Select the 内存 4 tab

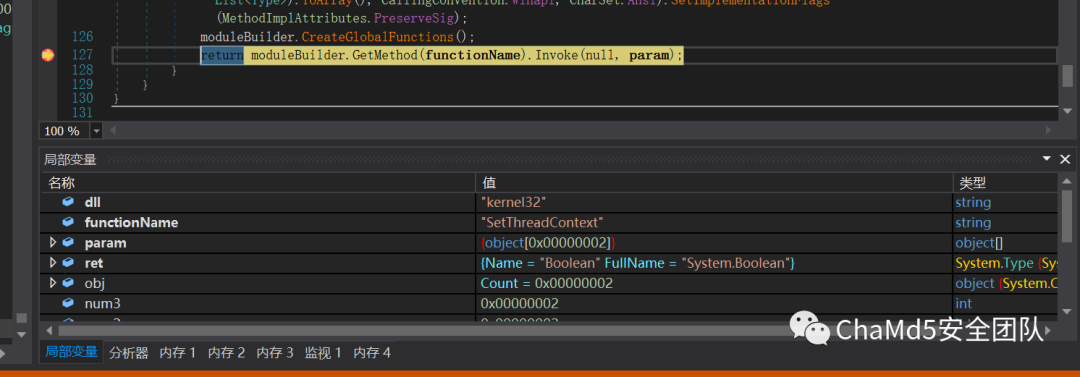coord(372,353)
